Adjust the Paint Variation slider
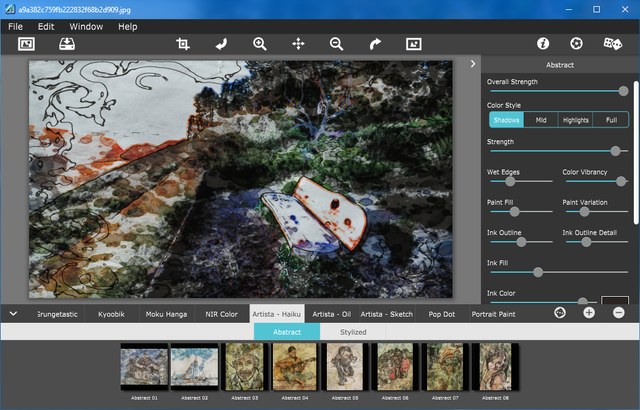 coord(584,212)
